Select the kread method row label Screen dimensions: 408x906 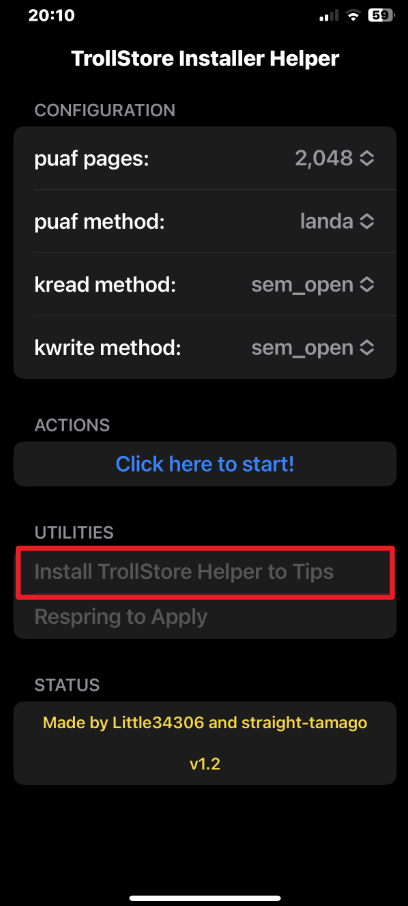click(105, 284)
